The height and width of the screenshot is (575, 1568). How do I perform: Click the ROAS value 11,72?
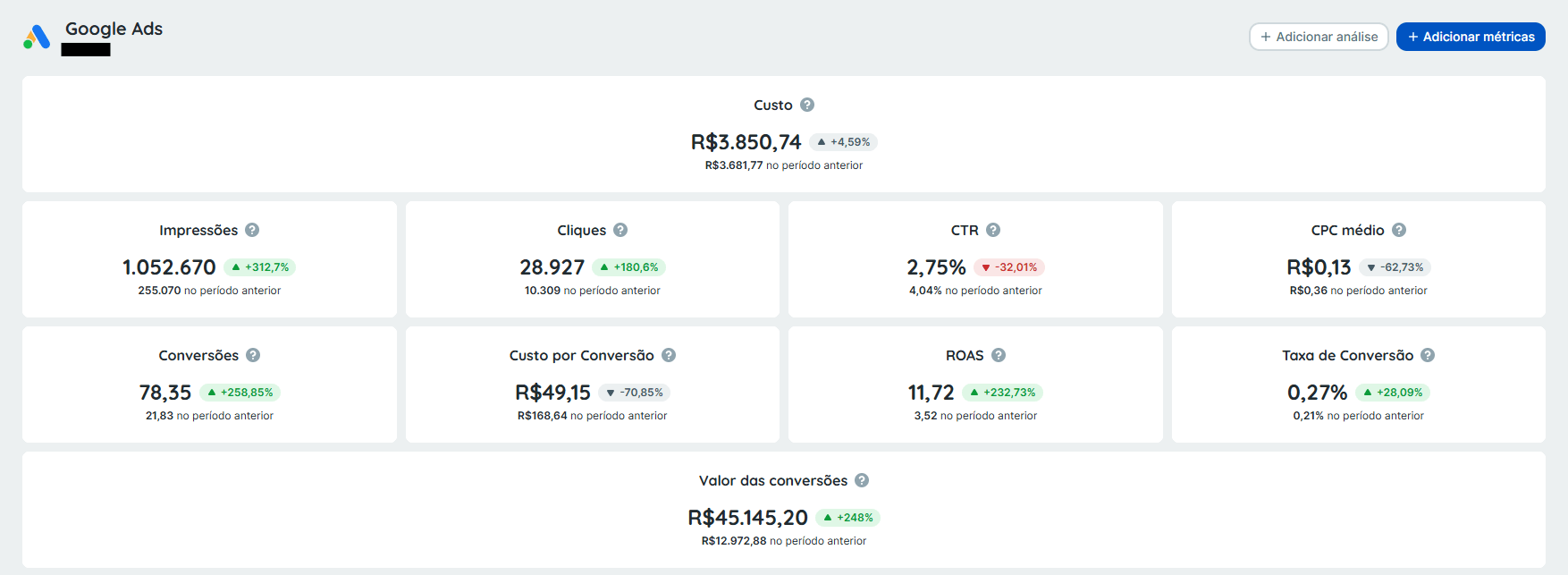click(931, 393)
